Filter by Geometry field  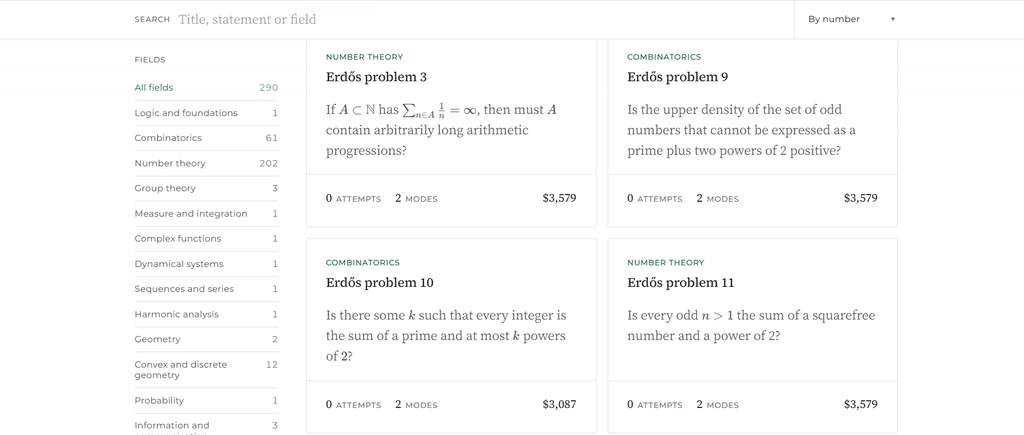pyautogui.click(x=206, y=339)
